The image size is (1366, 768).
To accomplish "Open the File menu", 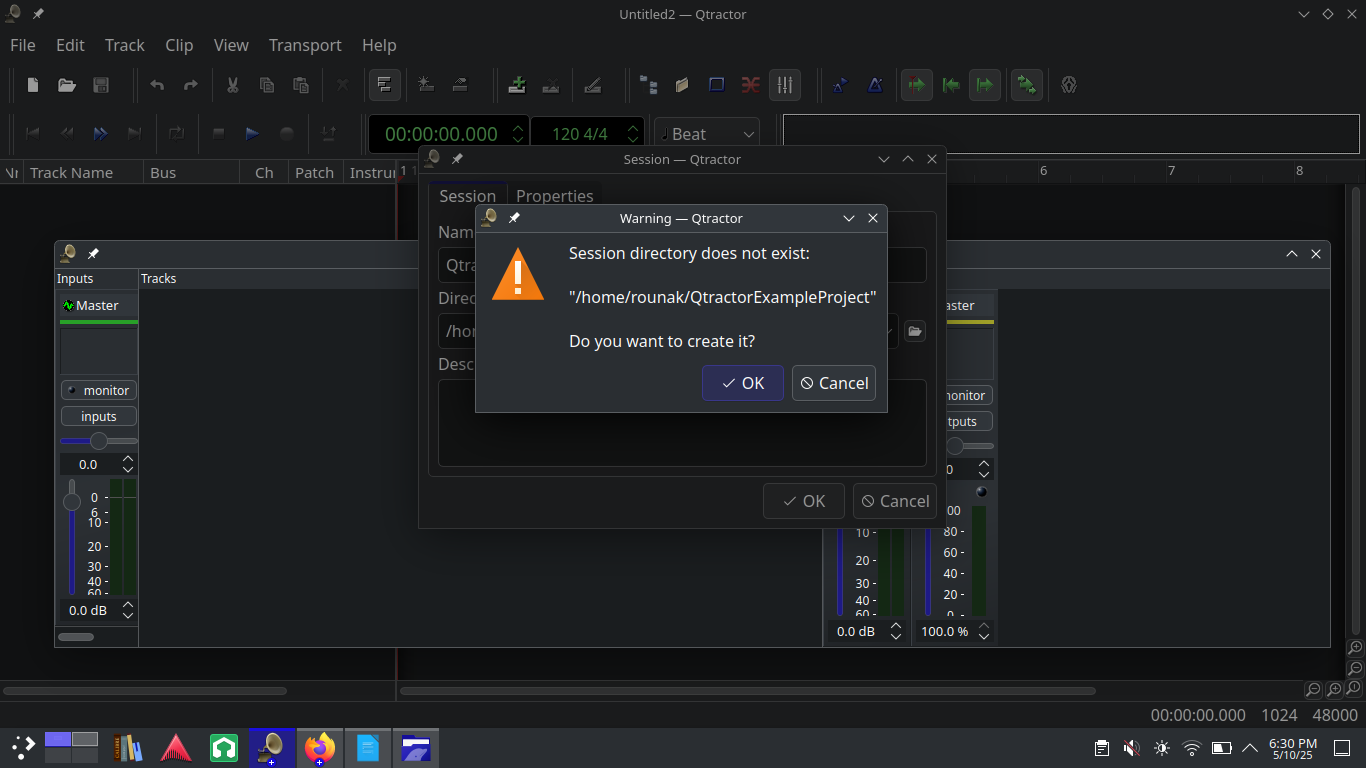I will point(22,45).
